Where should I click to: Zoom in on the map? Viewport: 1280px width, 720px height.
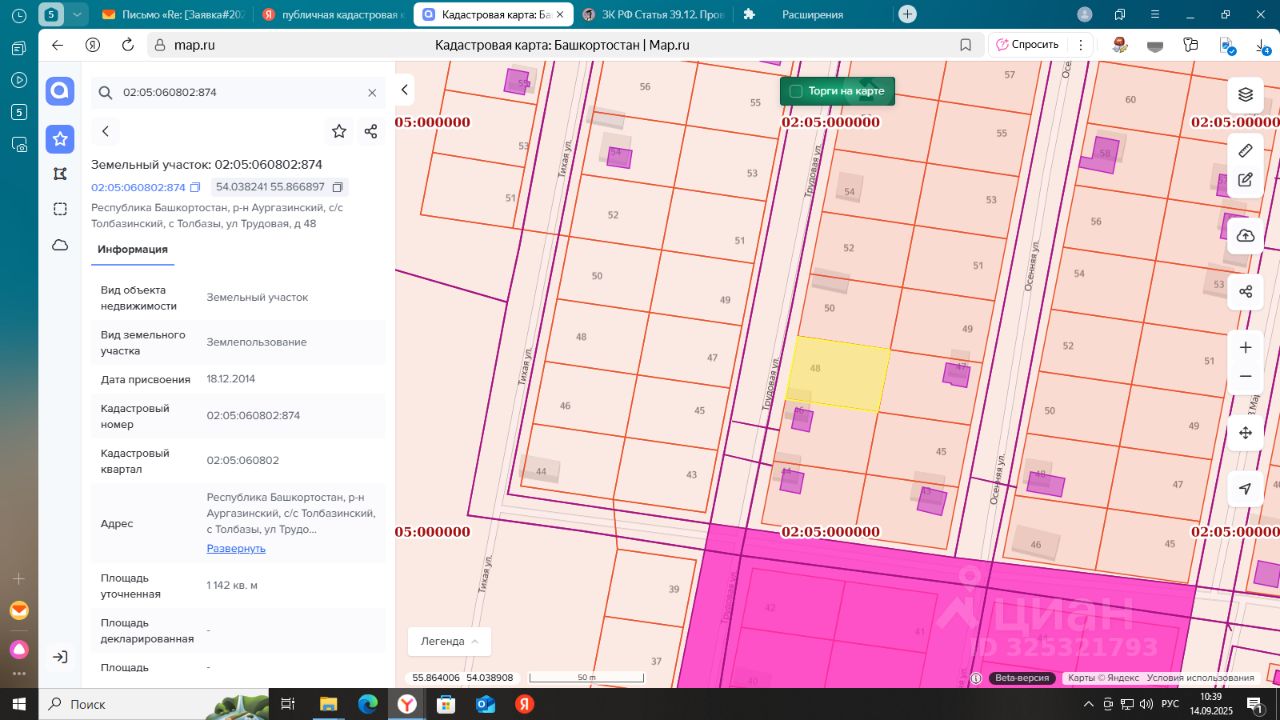[x=1245, y=347]
